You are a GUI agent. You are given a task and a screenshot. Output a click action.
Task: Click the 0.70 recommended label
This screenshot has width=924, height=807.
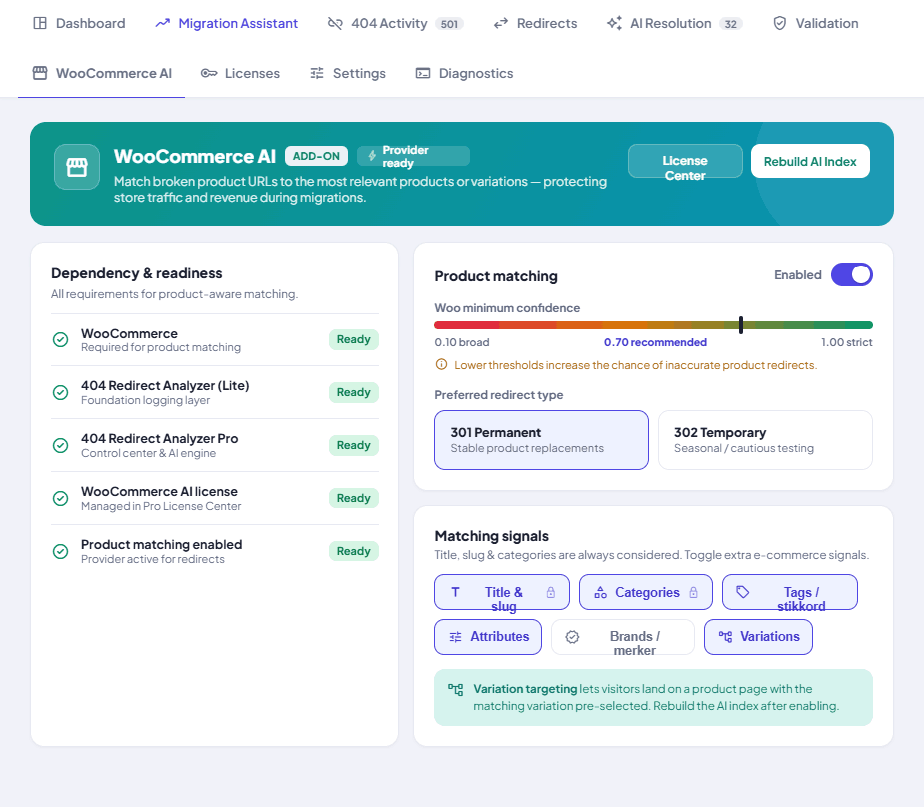tap(655, 342)
